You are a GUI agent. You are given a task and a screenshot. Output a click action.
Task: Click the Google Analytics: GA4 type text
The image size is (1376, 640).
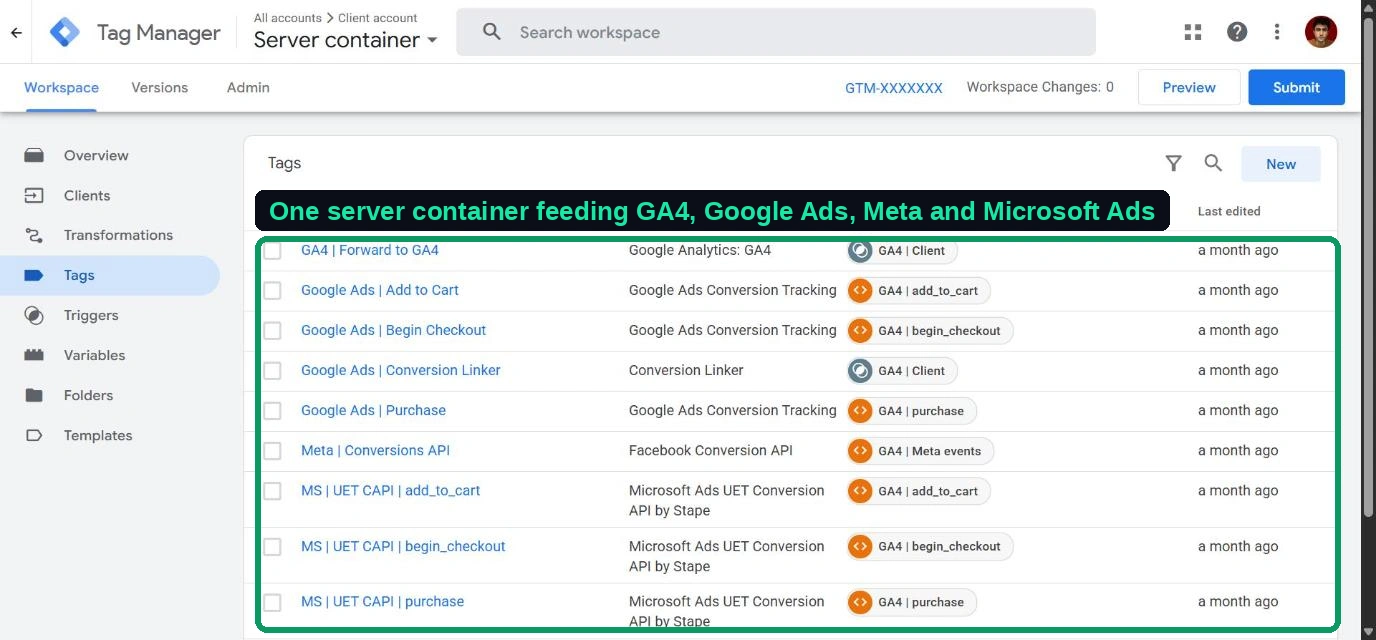pyautogui.click(x=700, y=250)
